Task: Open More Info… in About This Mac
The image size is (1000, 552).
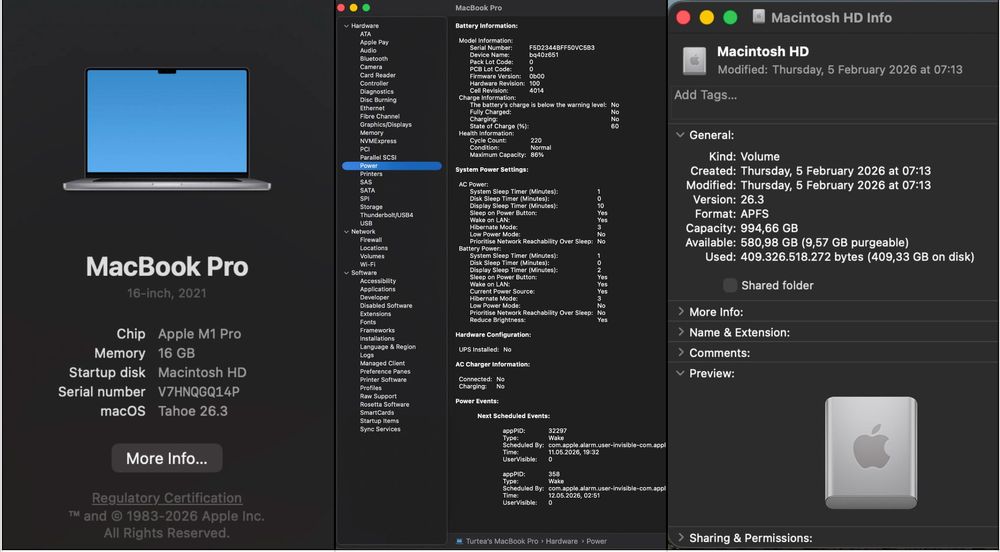Action: 166,458
